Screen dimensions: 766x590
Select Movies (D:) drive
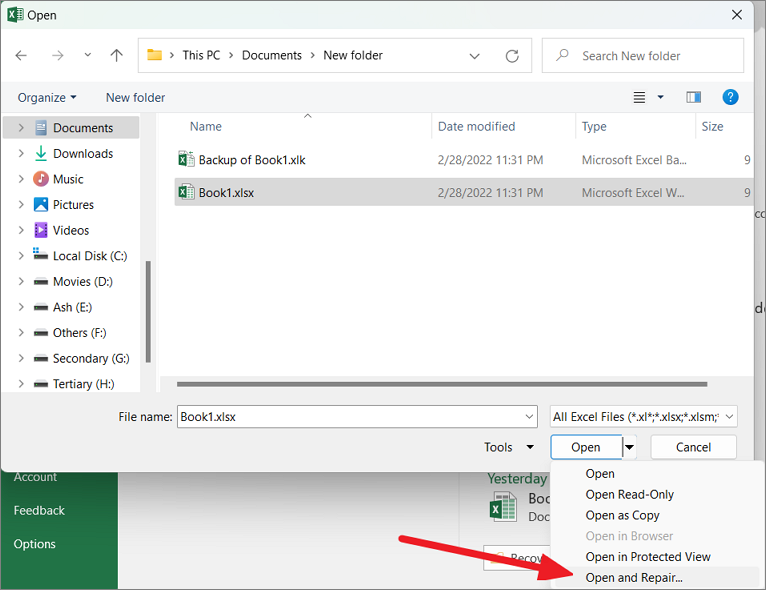pos(83,282)
